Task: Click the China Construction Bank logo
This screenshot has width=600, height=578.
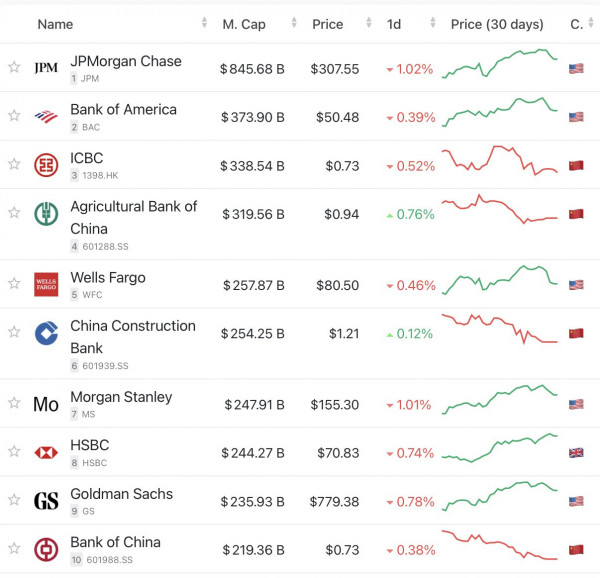Action: (x=46, y=333)
